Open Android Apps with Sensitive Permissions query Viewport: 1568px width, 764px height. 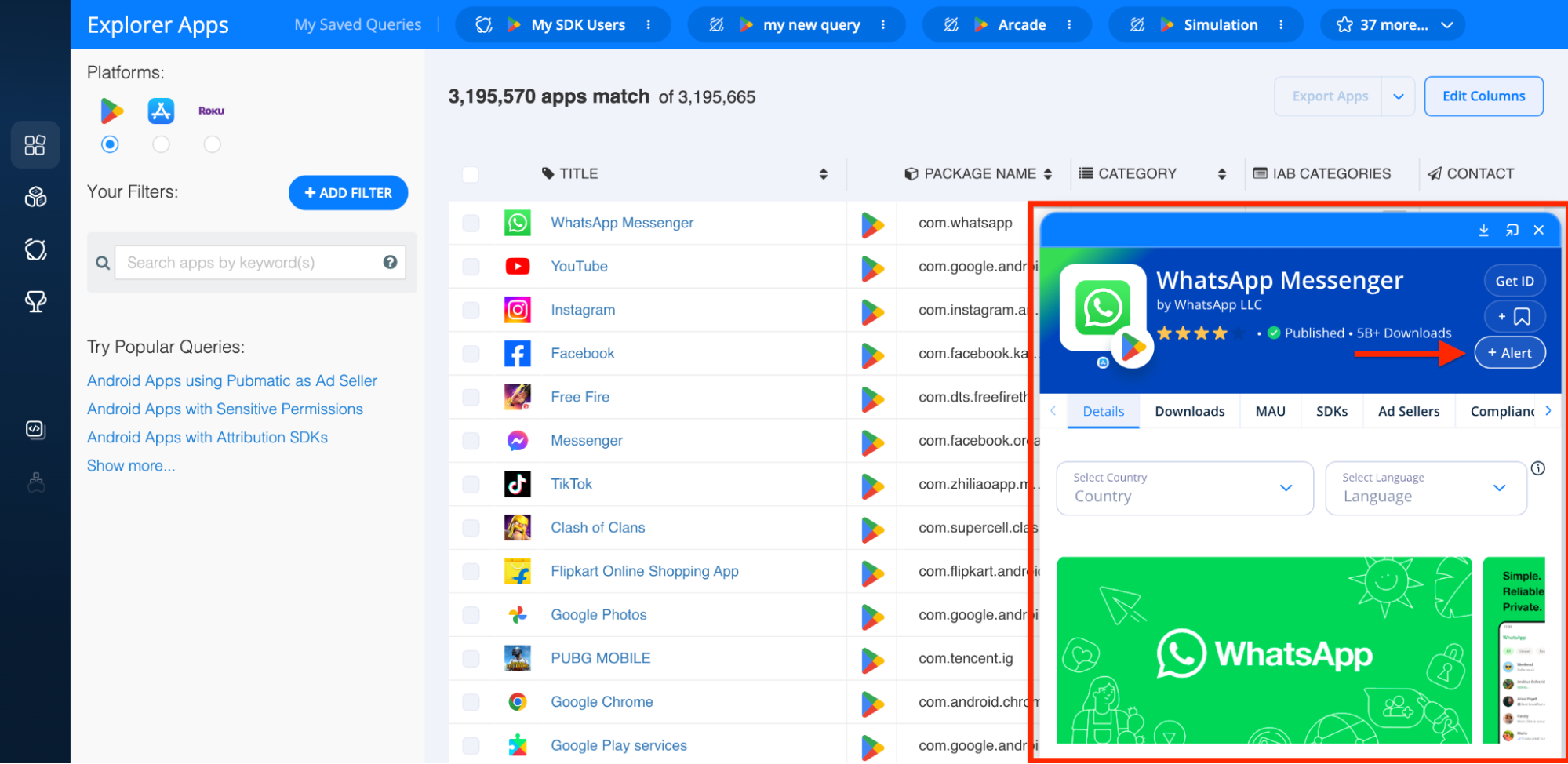tap(225, 409)
